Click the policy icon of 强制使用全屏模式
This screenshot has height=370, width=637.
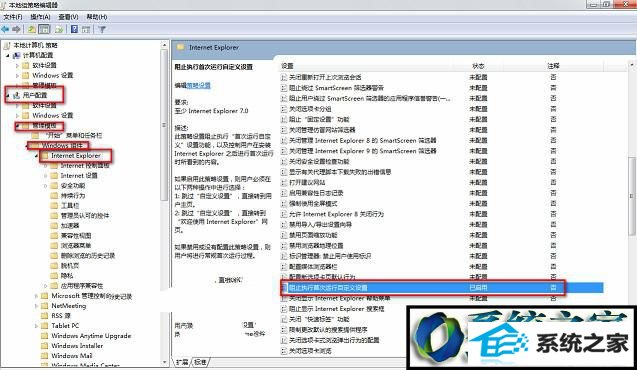coord(284,203)
